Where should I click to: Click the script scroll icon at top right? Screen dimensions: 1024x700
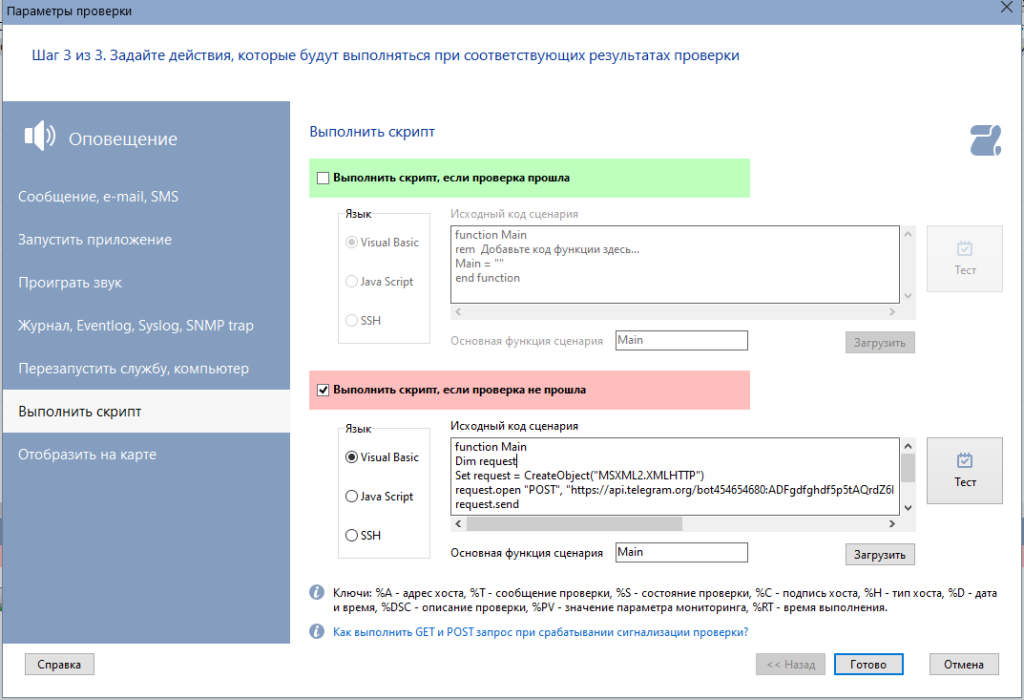click(x=985, y=140)
